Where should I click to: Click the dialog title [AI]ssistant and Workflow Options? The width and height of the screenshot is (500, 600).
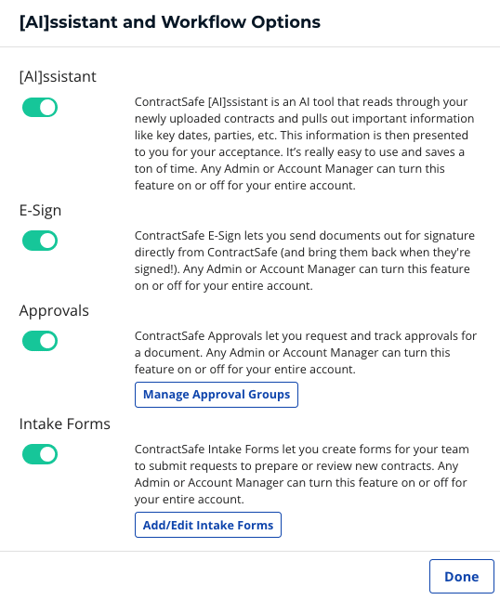[170, 22]
